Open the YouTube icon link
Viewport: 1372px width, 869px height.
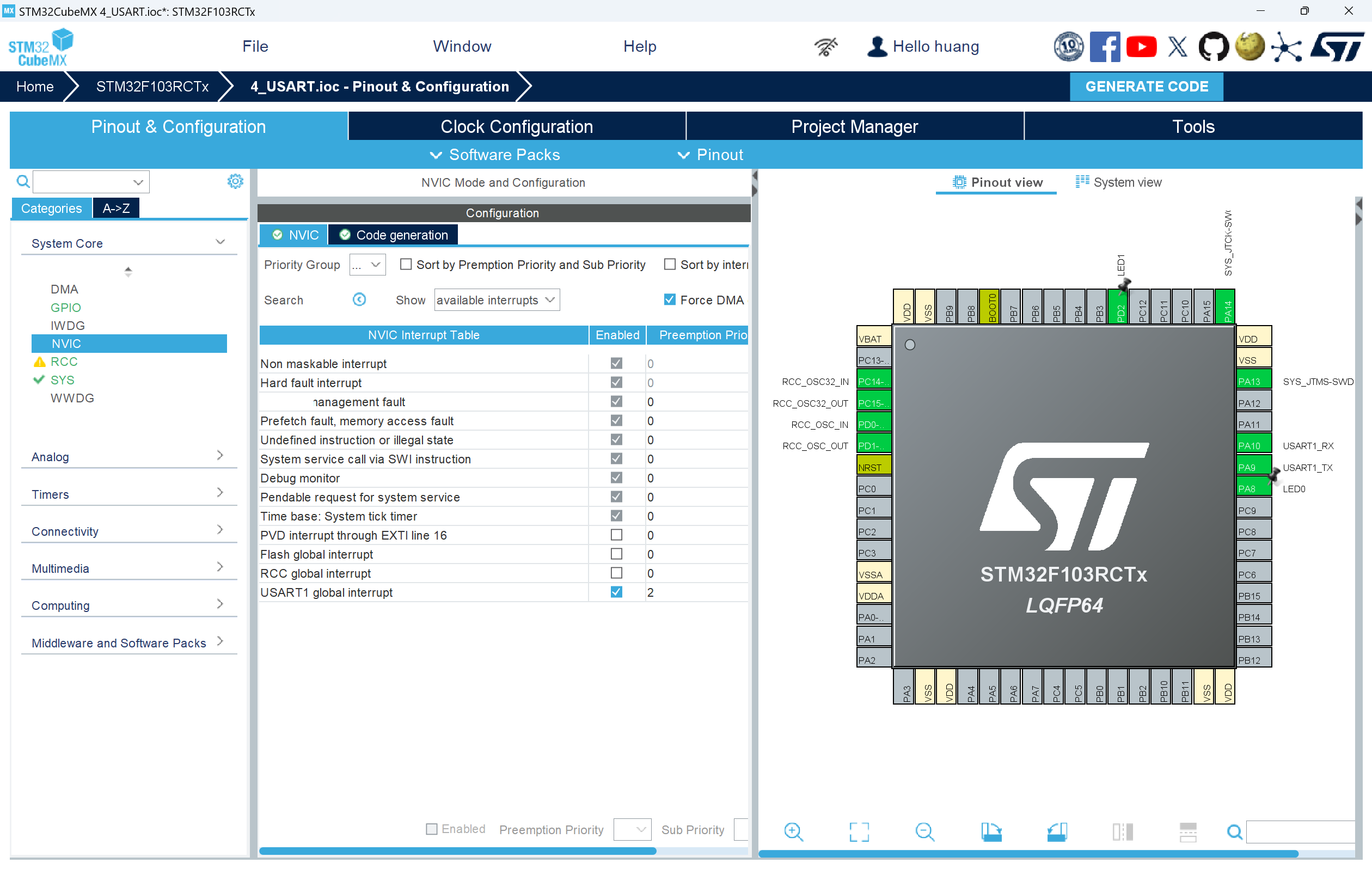tap(1141, 47)
